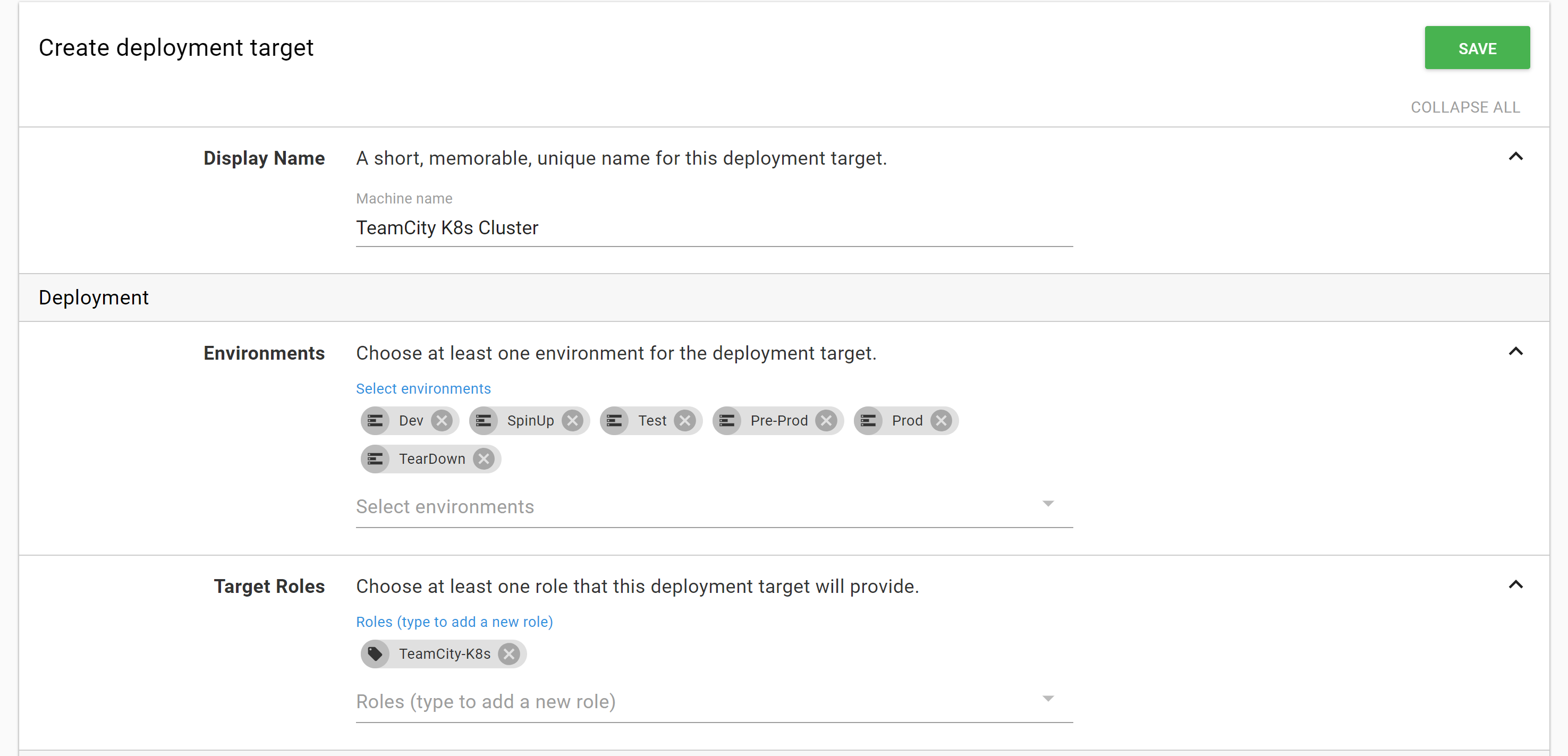
Task: Click the Pre-Prod environment chip icon
Action: click(x=727, y=421)
